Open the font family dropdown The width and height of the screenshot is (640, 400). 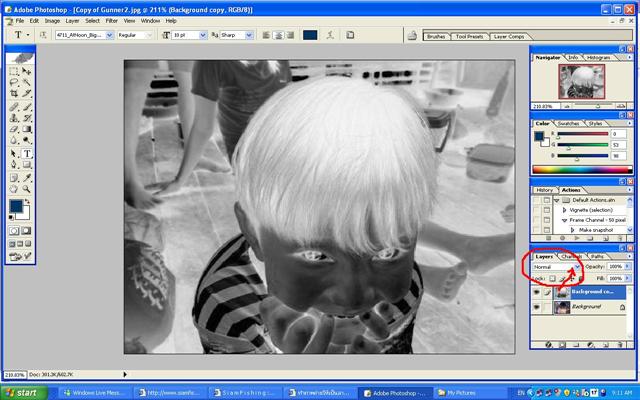point(109,35)
